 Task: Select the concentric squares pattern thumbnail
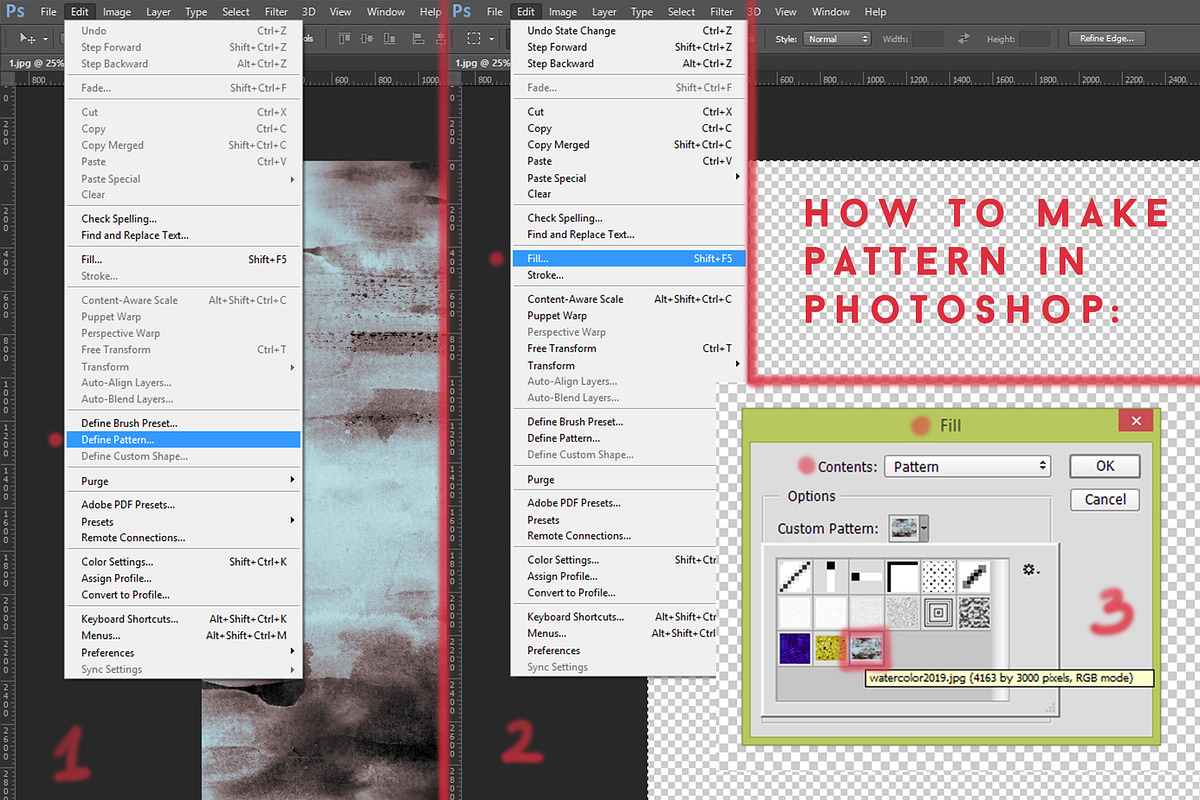click(938, 612)
